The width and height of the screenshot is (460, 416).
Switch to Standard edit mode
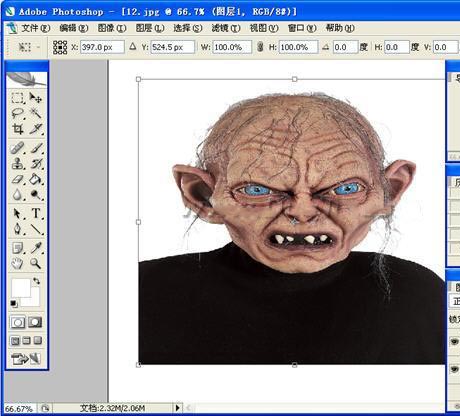click(x=18, y=322)
